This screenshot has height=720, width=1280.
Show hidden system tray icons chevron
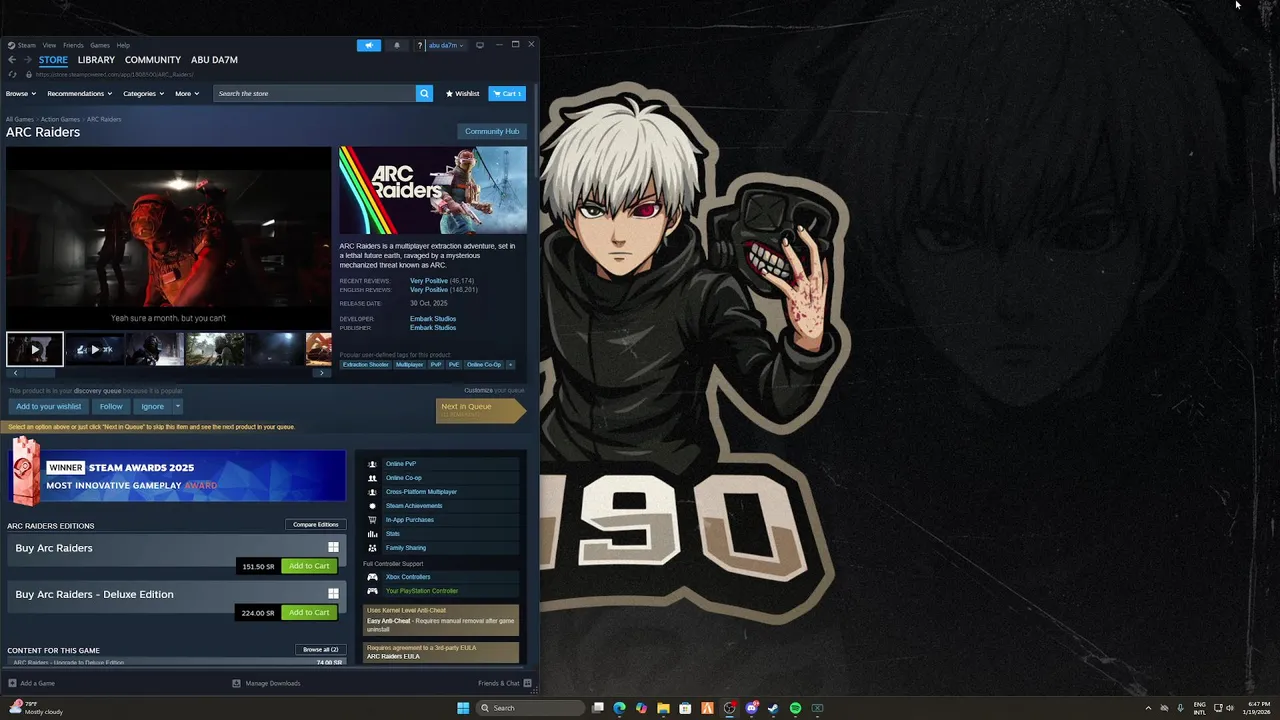(x=1148, y=708)
